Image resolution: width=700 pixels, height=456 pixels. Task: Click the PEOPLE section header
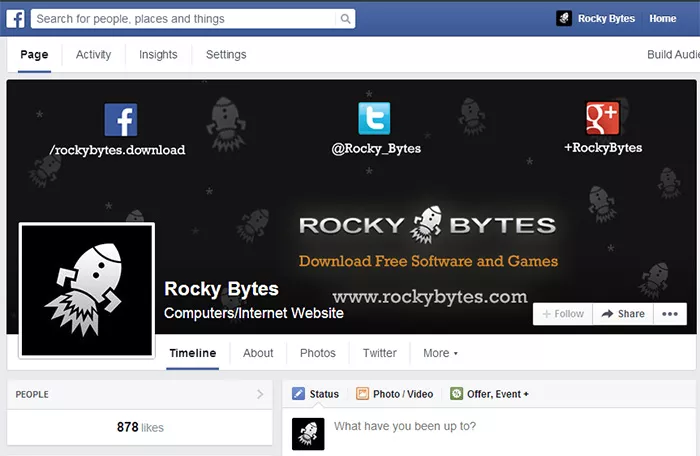[x=32, y=394]
